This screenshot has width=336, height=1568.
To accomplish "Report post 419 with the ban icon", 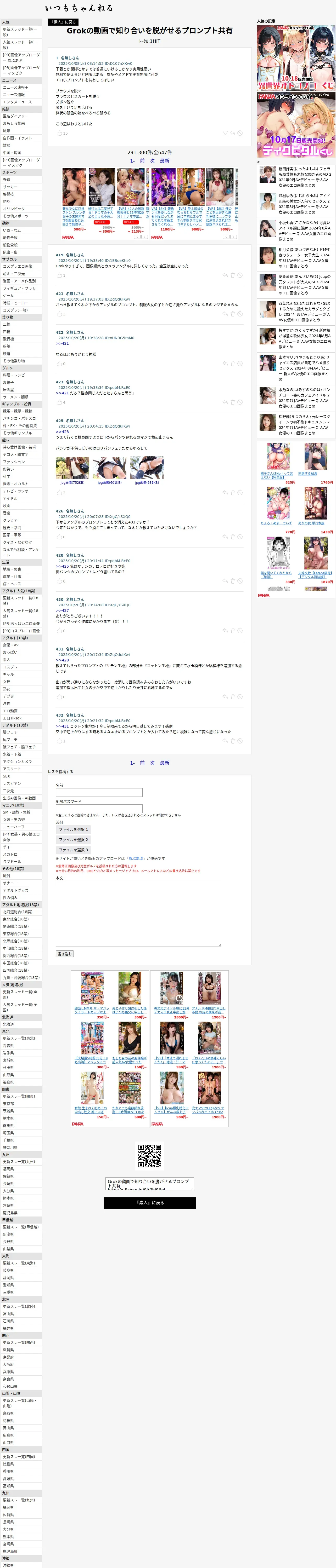I will pos(240,275).
